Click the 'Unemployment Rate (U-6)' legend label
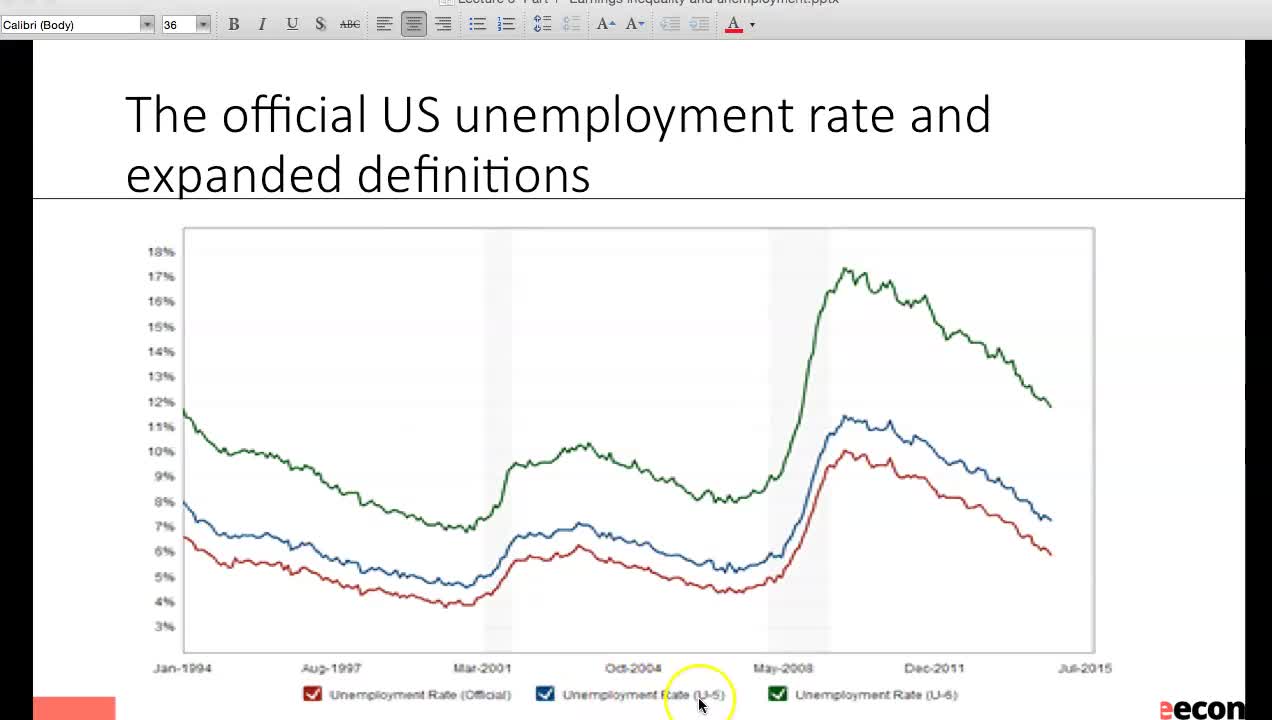Screen dimensions: 1272x720 coord(876,695)
